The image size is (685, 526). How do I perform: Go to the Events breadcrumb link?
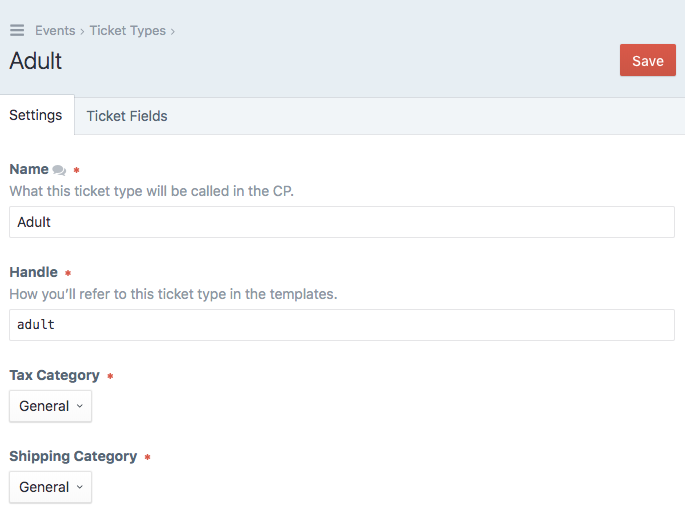pyautogui.click(x=55, y=31)
